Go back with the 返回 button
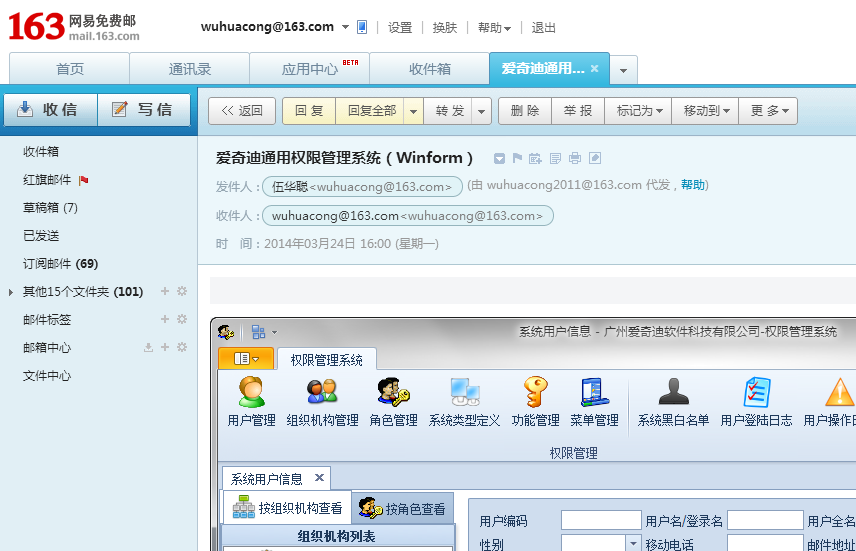856x551 pixels. pos(242,111)
